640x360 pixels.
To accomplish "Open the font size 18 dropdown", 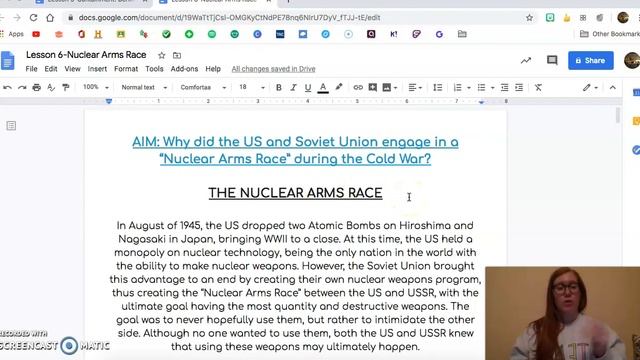I will (x=251, y=87).
